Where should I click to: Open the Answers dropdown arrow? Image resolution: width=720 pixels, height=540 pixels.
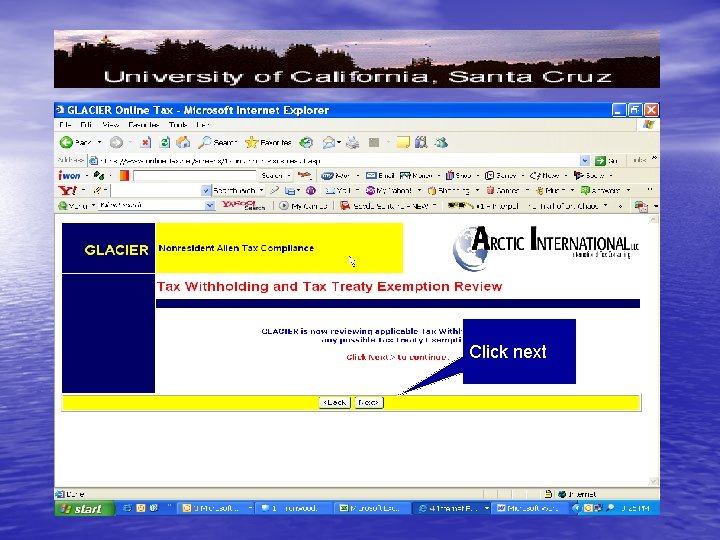coord(628,190)
